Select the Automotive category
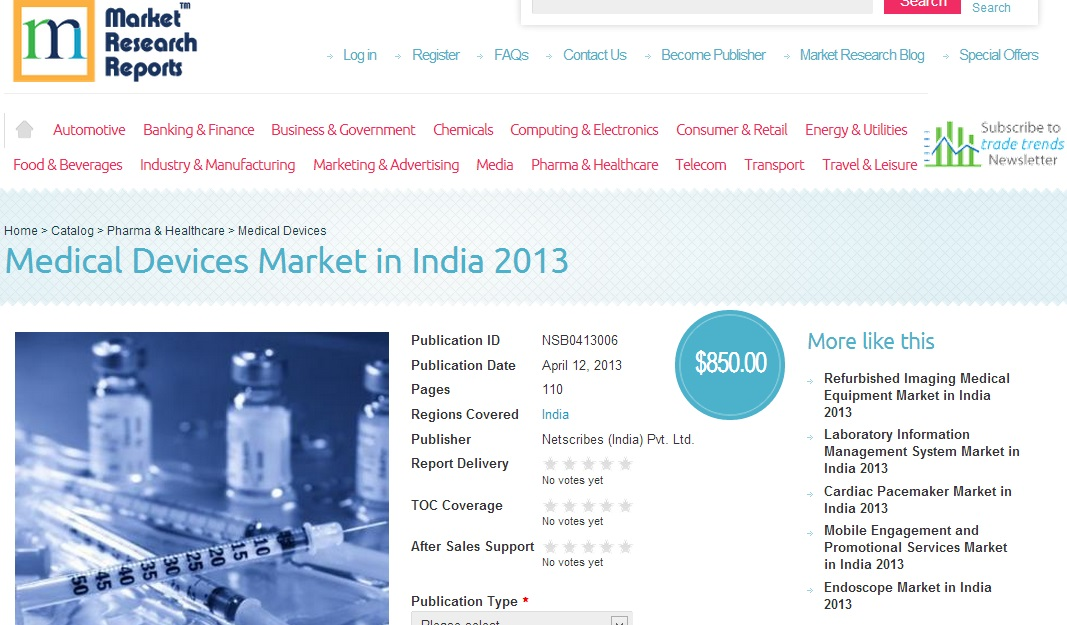Image resolution: width=1067 pixels, height=625 pixels. tap(89, 130)
